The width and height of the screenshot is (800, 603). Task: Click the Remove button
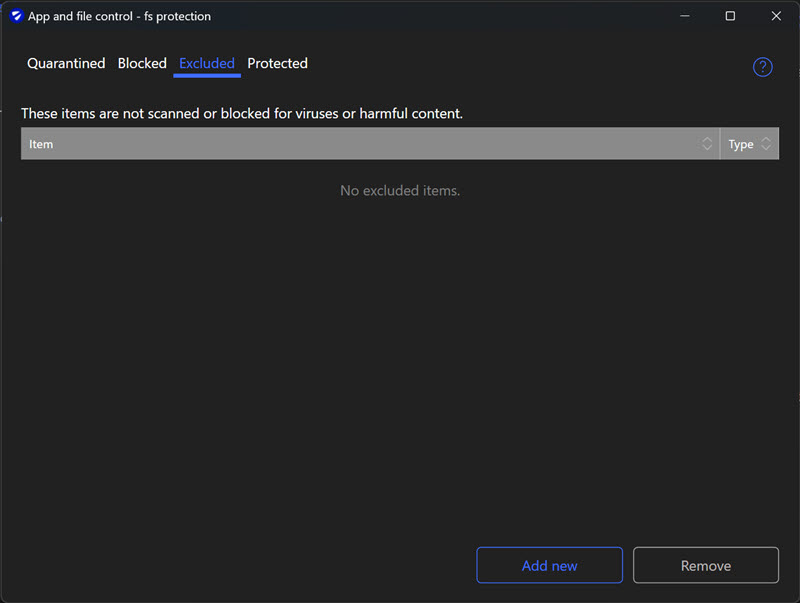point(706,565)
